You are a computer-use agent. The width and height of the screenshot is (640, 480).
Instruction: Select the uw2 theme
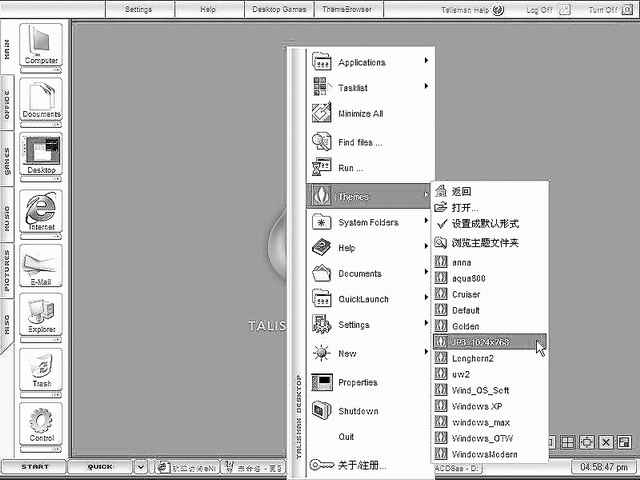pyautogui.click(x=490, y=374)
